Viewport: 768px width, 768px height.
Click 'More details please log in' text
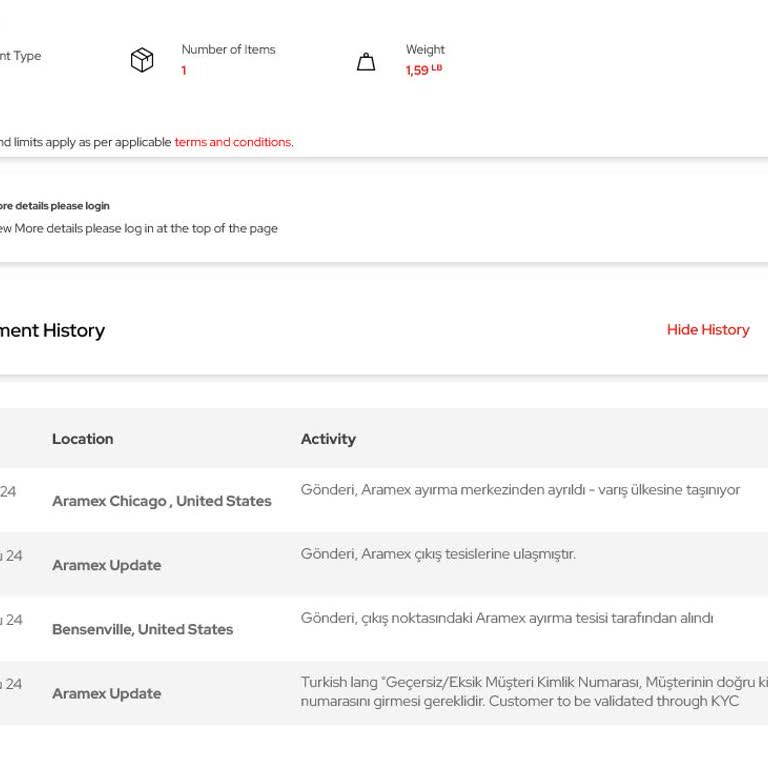coord(139,228)
